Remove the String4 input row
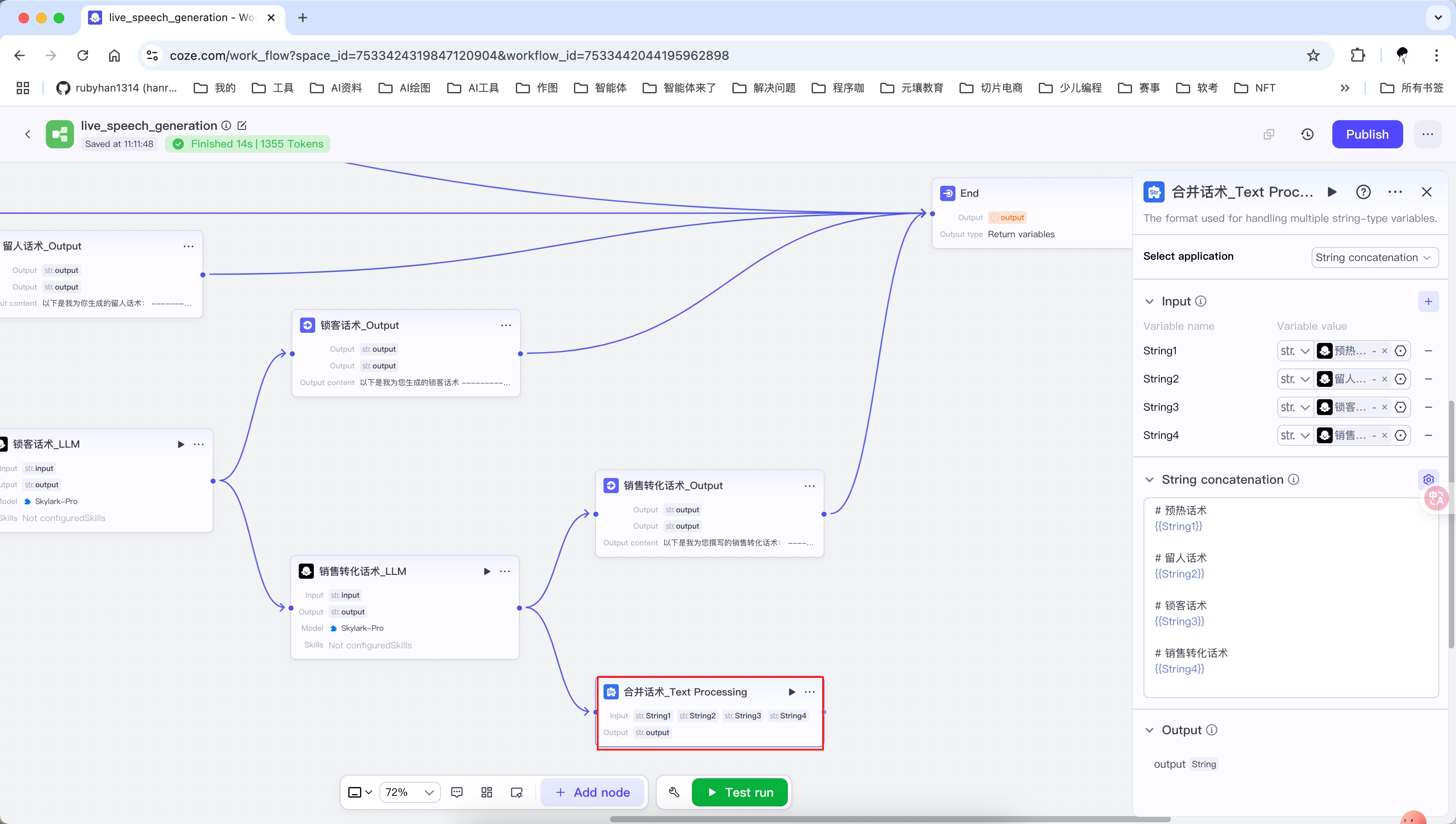The image size is (1456, 824). (x=1428, y=435)
